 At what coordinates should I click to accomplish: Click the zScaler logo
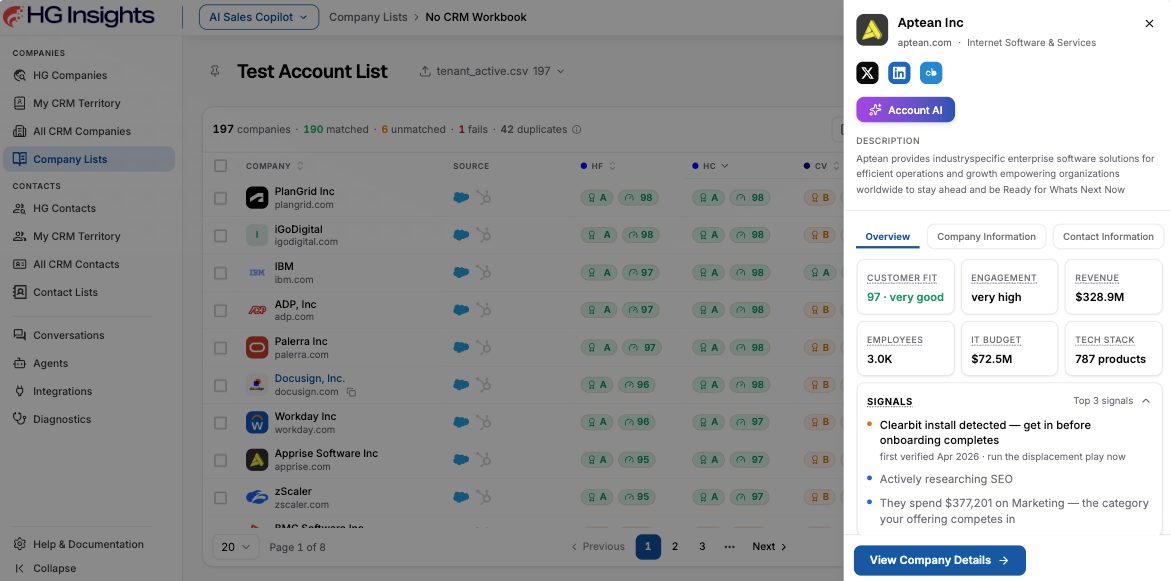coord(257,497)
